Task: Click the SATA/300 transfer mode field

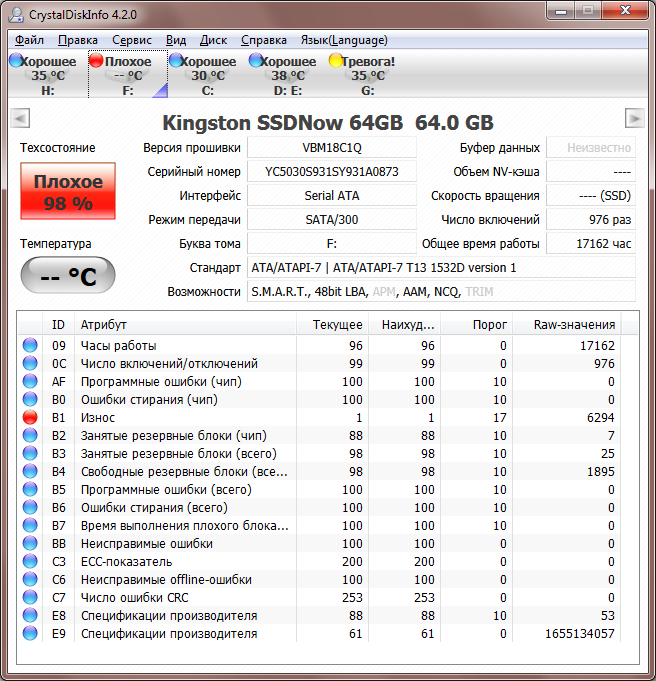Action: pos(332,220)
